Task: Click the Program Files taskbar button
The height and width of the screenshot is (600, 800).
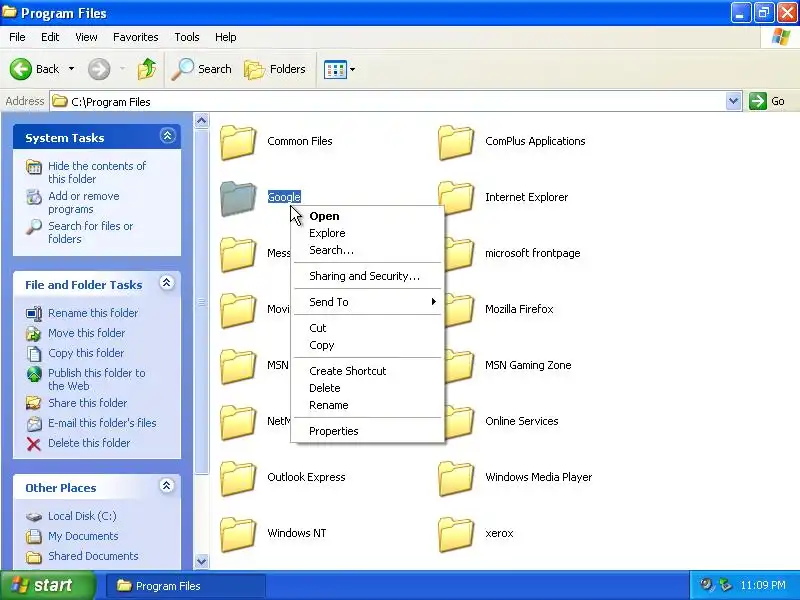Action: click(x=185, y=586)
